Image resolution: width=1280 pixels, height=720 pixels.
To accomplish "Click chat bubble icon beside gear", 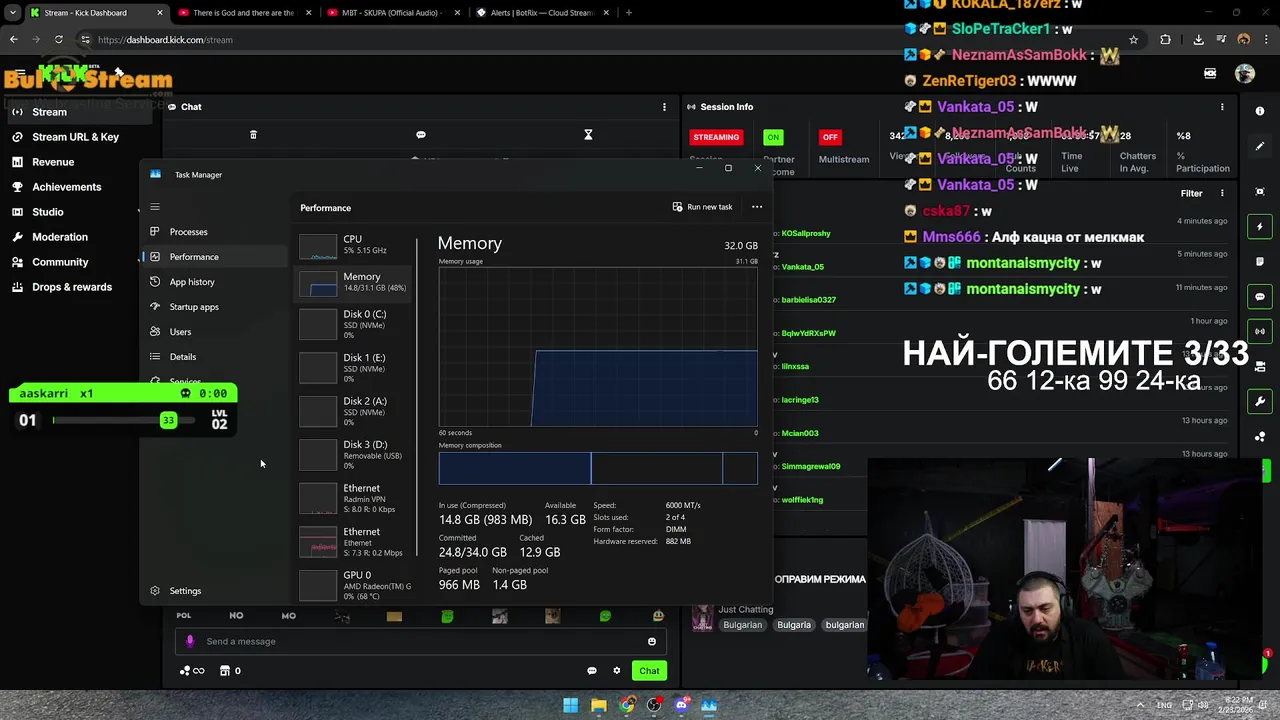I will tap(592, 671).
